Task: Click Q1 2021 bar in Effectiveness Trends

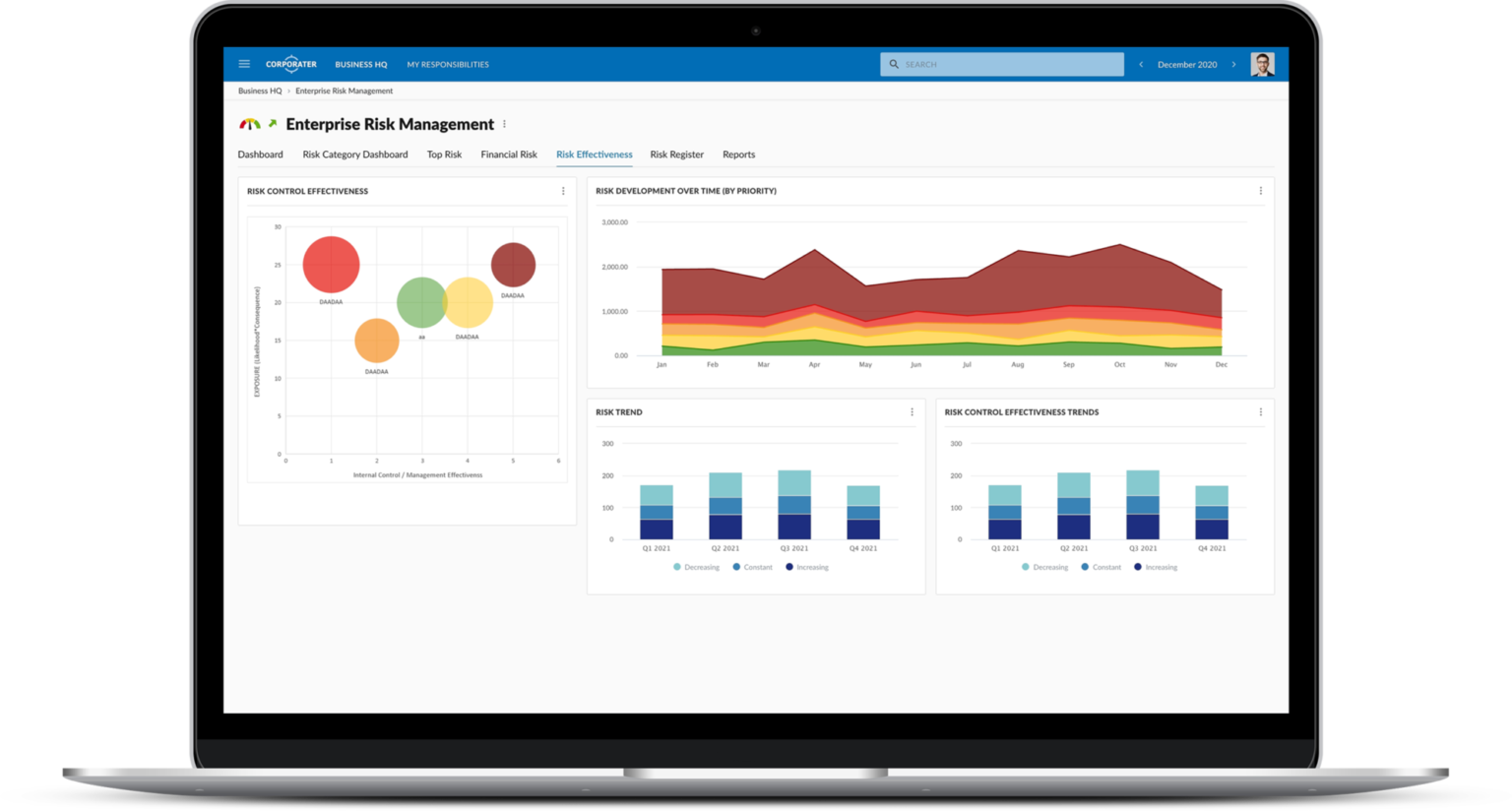Action: (1005, 513)
